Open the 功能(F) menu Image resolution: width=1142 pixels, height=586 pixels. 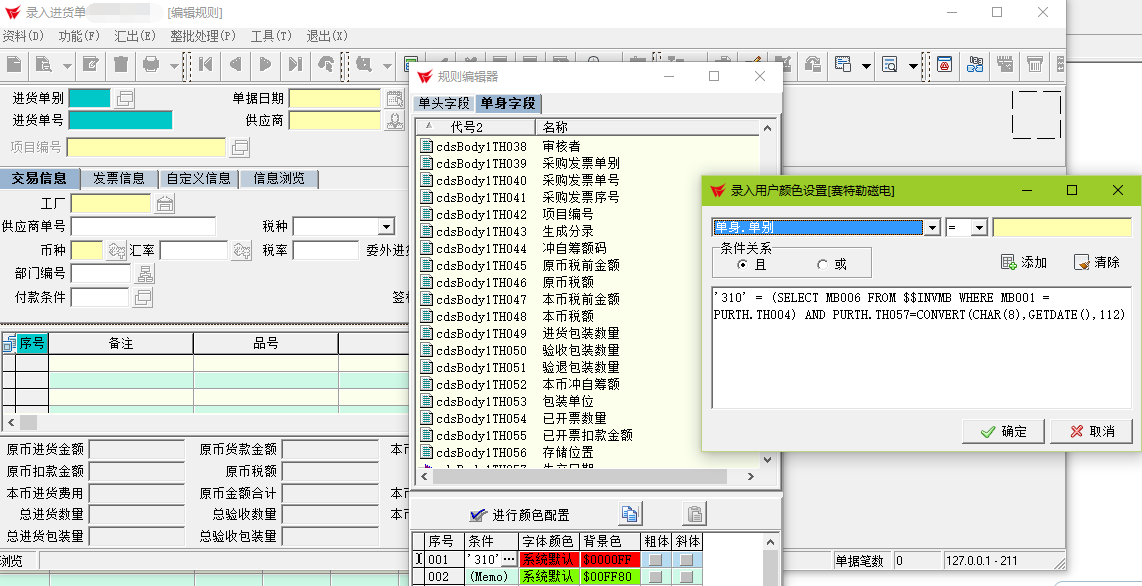tap(79, 36)
